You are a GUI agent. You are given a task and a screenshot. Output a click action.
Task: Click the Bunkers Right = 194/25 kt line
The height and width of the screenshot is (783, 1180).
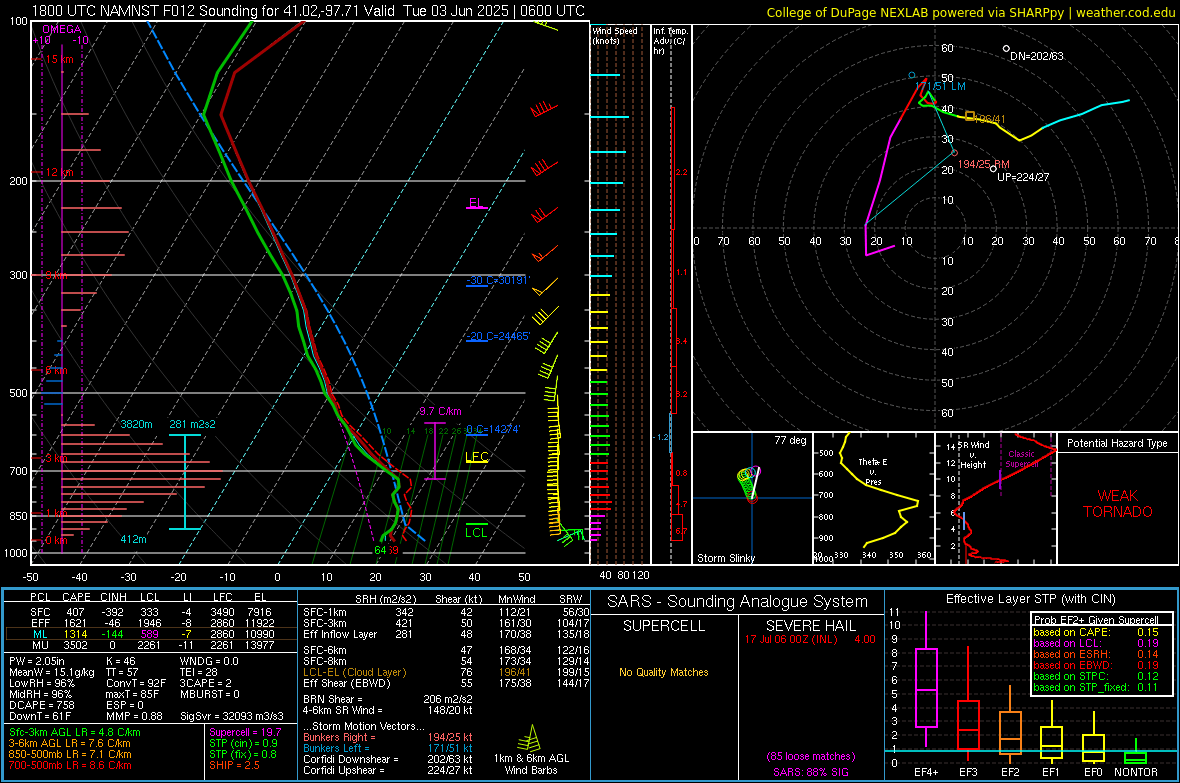pyautogui.click(x=388, y=737)
